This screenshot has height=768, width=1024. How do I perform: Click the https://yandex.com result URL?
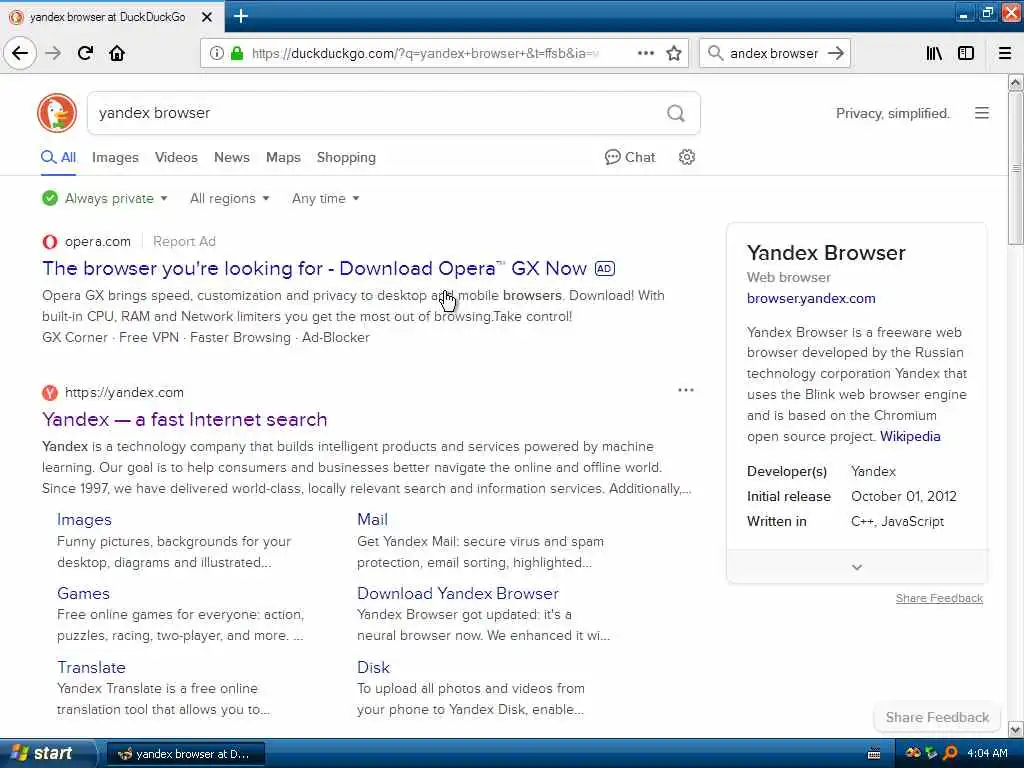124,392
